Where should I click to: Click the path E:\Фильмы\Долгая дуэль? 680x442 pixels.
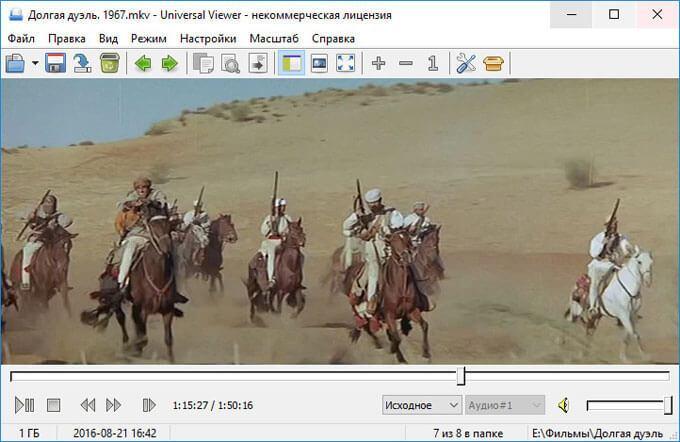point(597,433)
